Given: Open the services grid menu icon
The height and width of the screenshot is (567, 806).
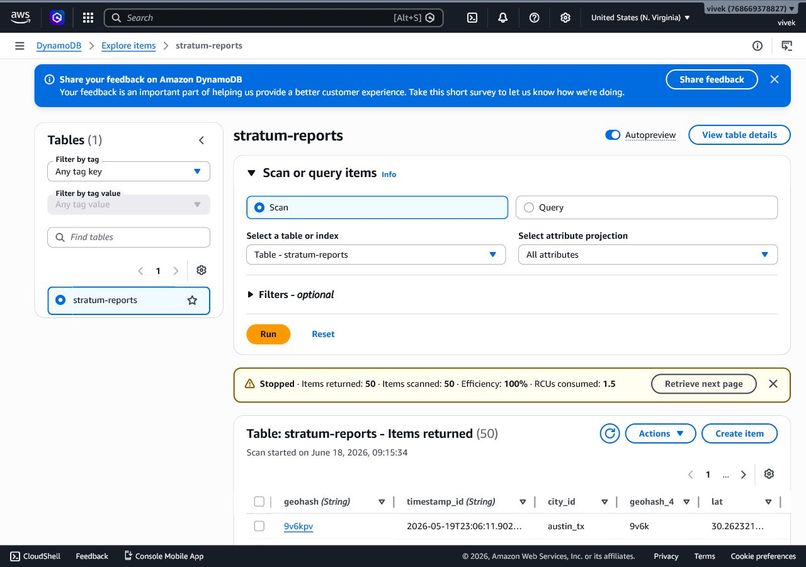Looking at the screenshot, I should pyautogui.click(x=88, y=17).
